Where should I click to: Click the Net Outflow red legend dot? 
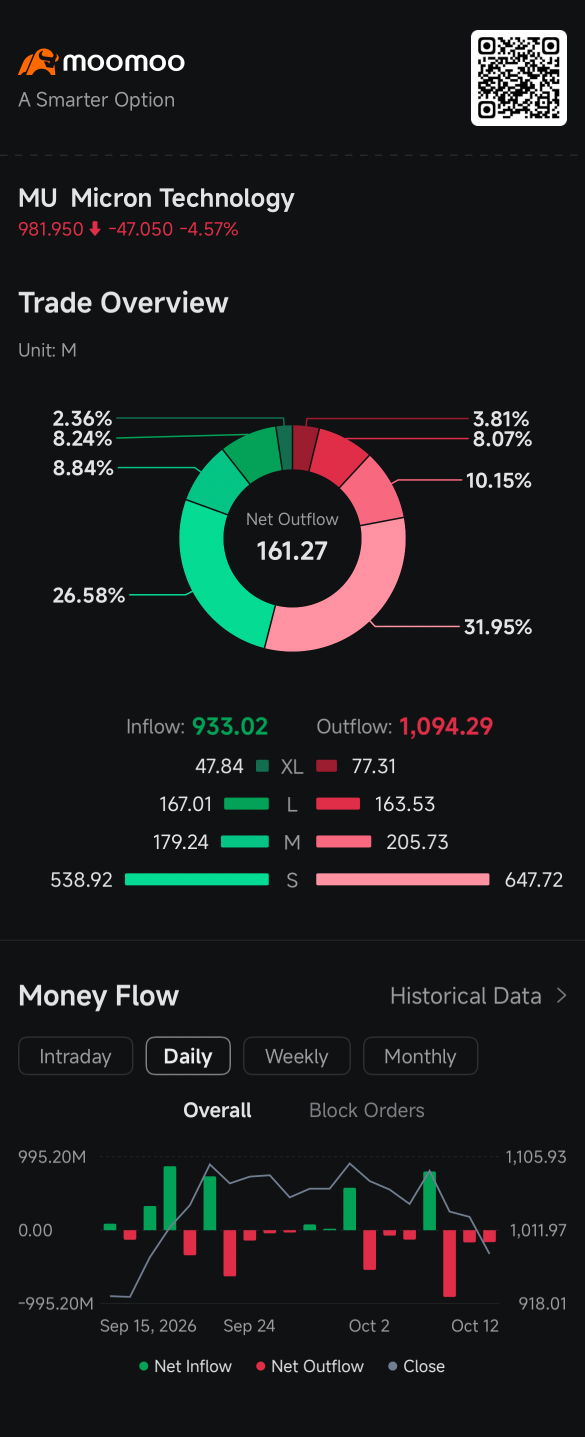(261, 1366)
